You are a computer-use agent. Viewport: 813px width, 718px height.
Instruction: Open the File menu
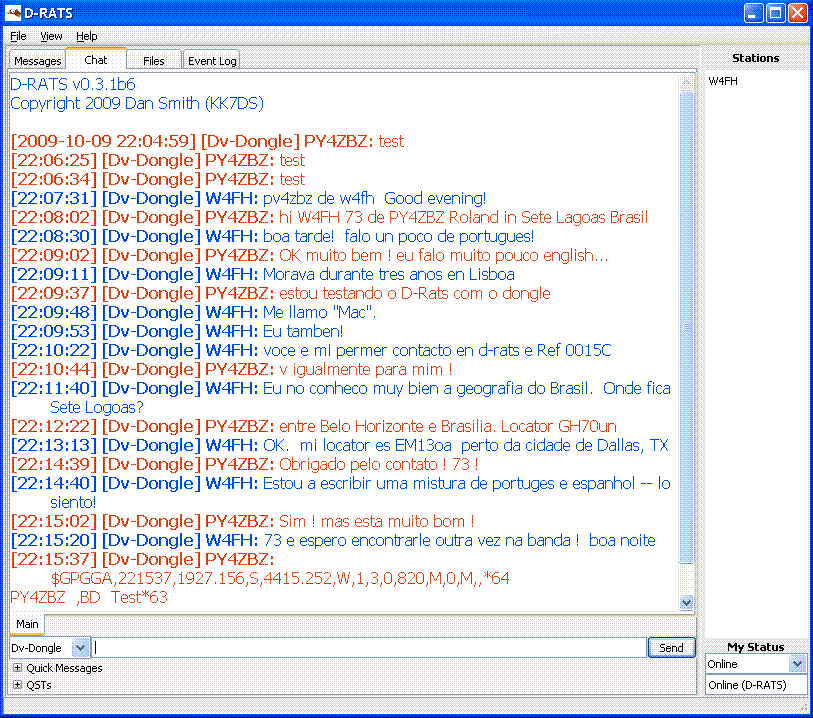pos(18,36)
